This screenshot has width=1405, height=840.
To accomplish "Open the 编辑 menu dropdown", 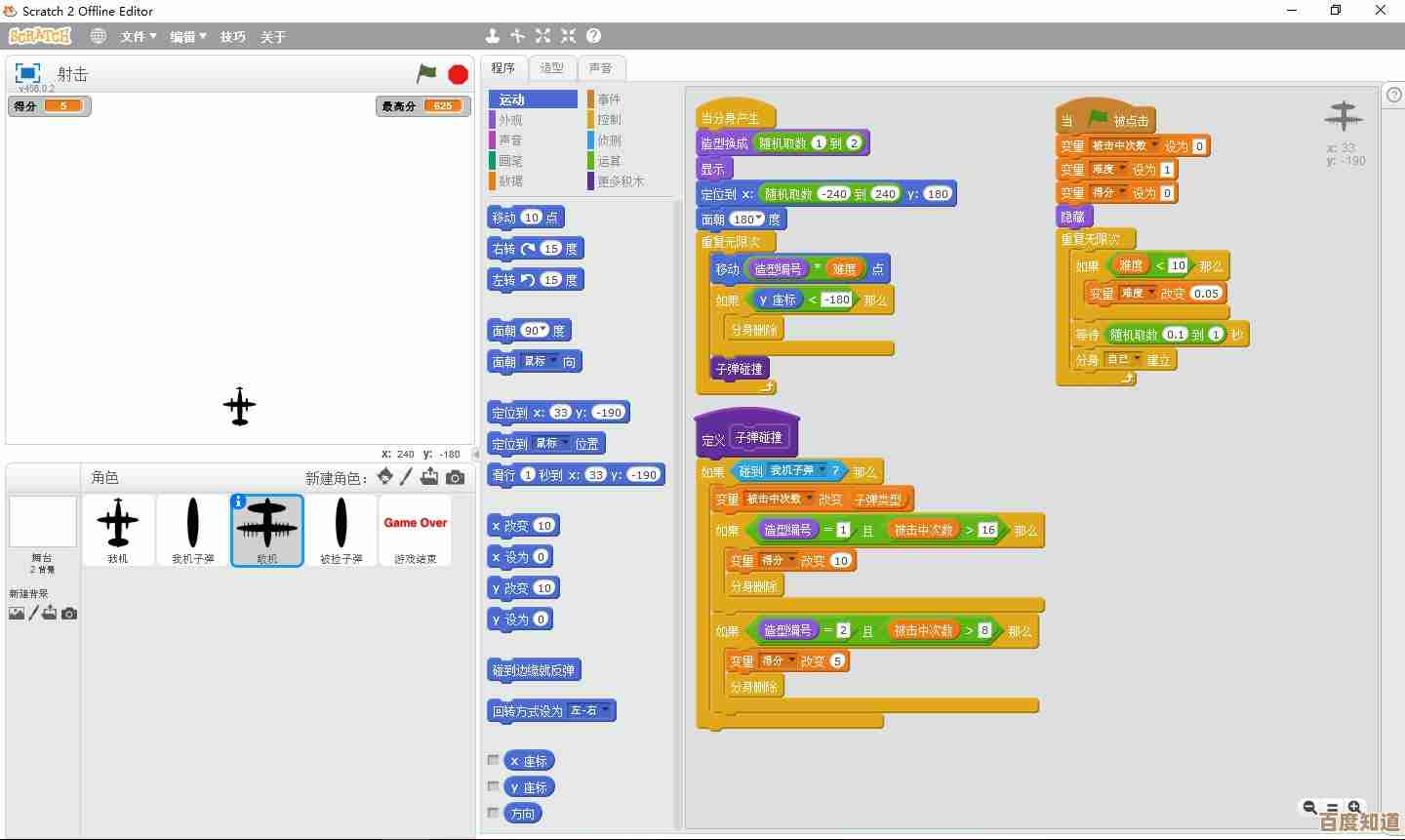I will [x=187, y=36].
